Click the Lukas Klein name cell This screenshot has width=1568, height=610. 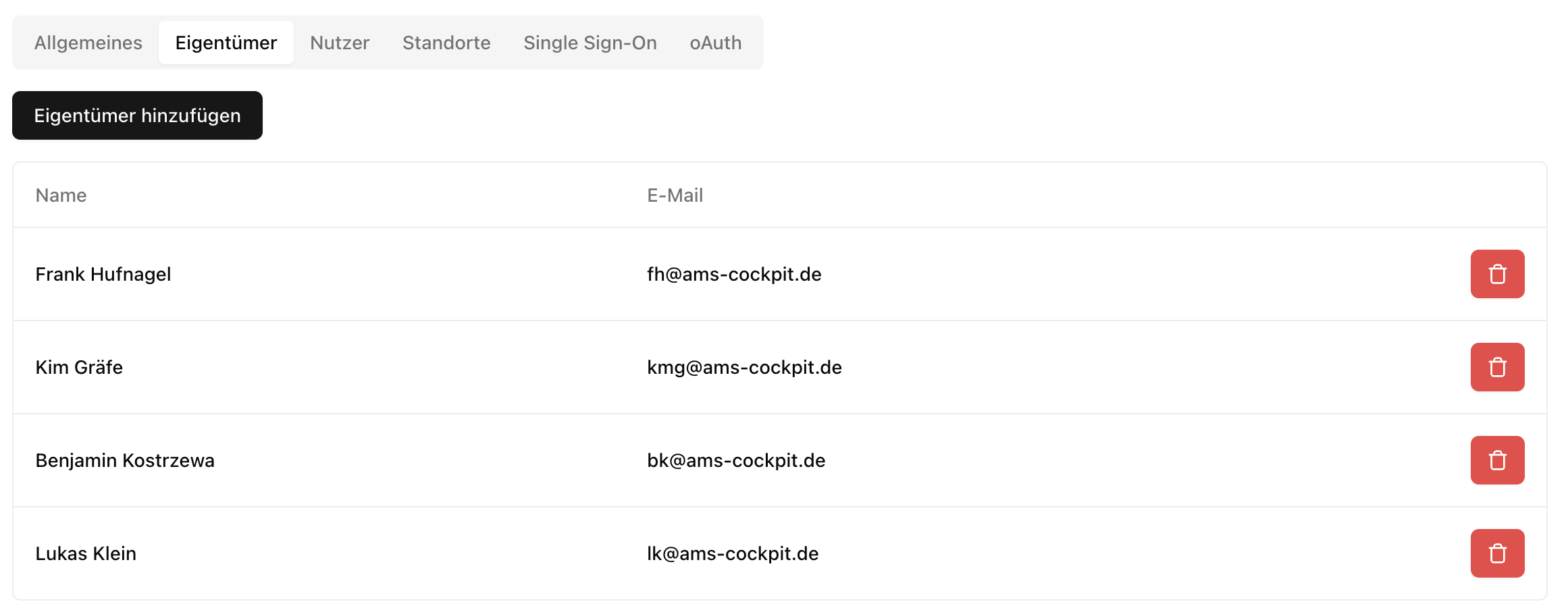[x=86, y=553]
